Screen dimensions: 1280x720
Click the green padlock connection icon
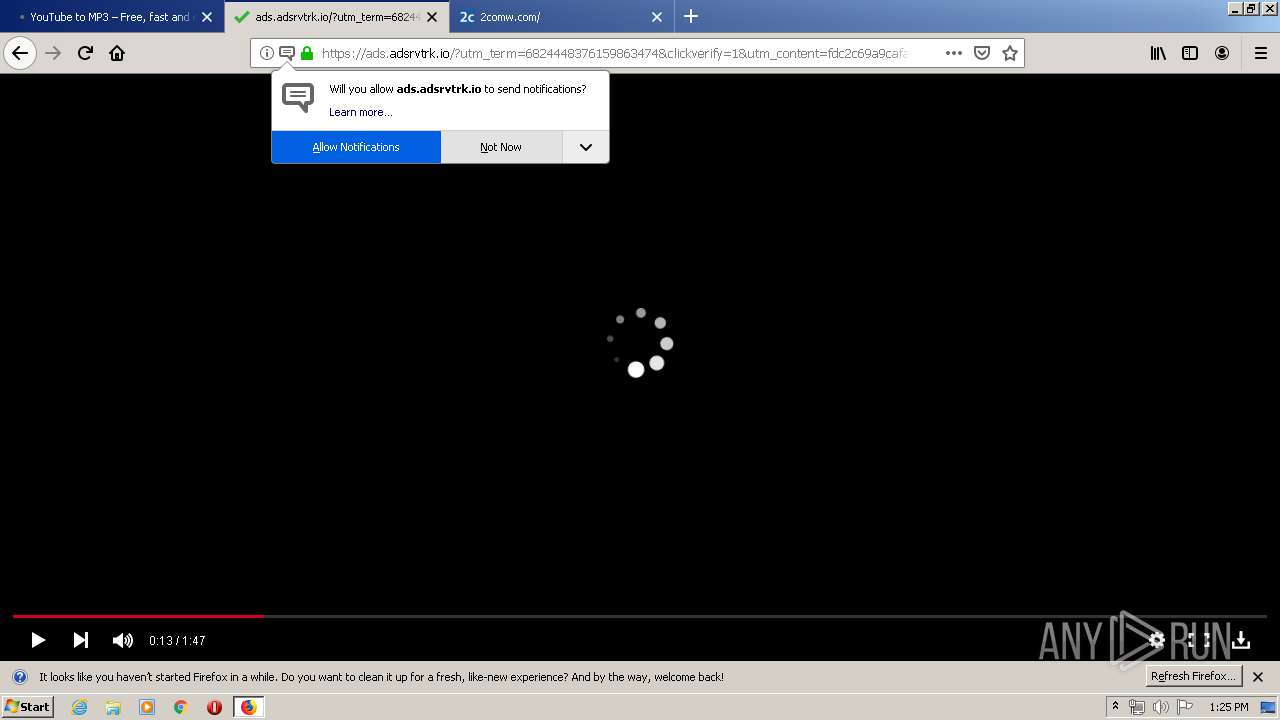point(307,53)
